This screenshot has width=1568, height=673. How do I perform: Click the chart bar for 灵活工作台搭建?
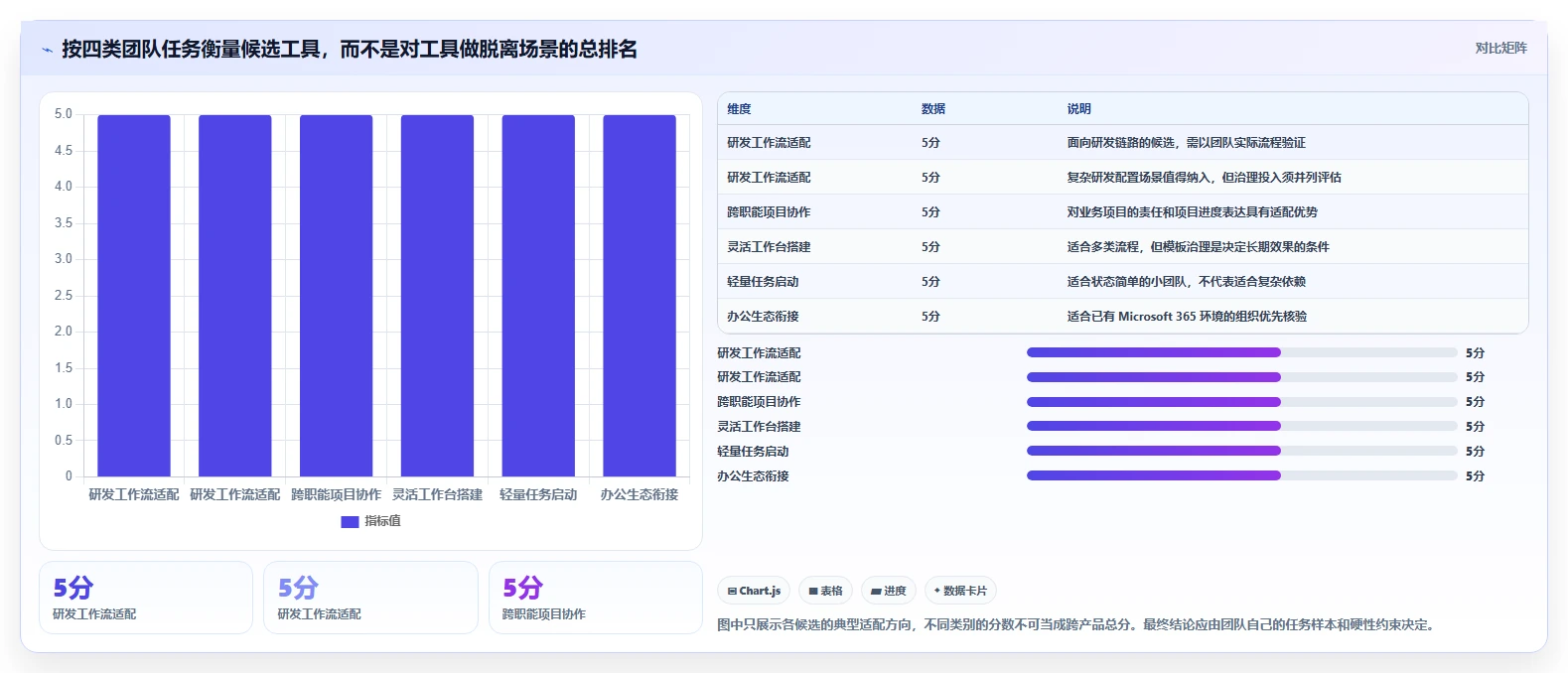pyautogui.click(x=437, y=296)
